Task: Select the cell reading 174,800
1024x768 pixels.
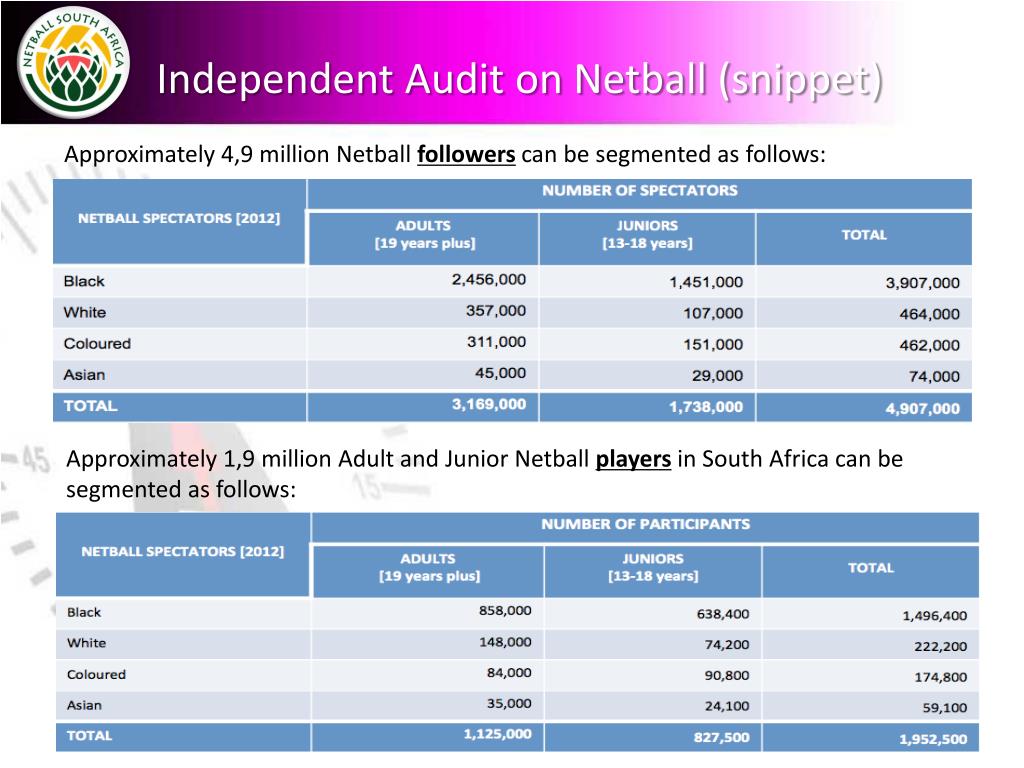Action: tap(940, 677)
